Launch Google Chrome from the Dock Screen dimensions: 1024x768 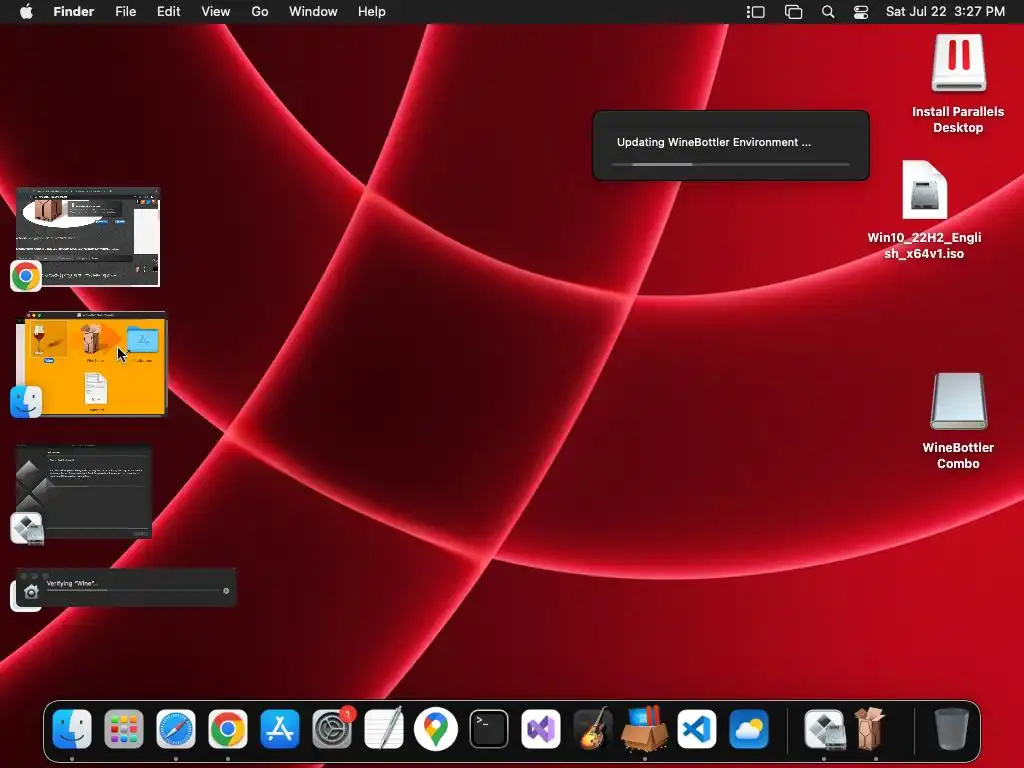pyautogui.click(x=228, y=729)
